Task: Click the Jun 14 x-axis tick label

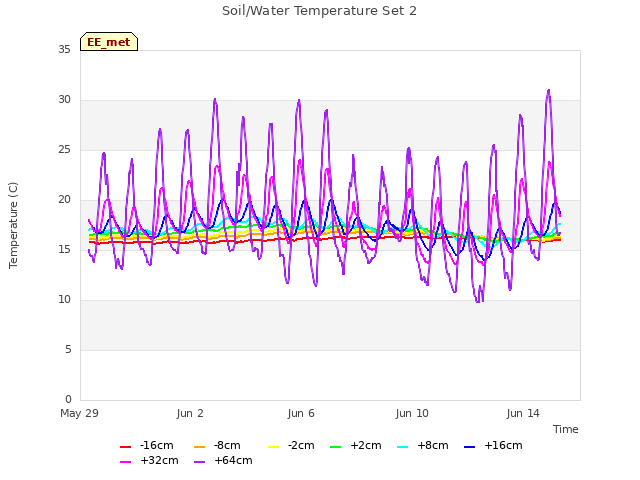Action: pos(523,413)
